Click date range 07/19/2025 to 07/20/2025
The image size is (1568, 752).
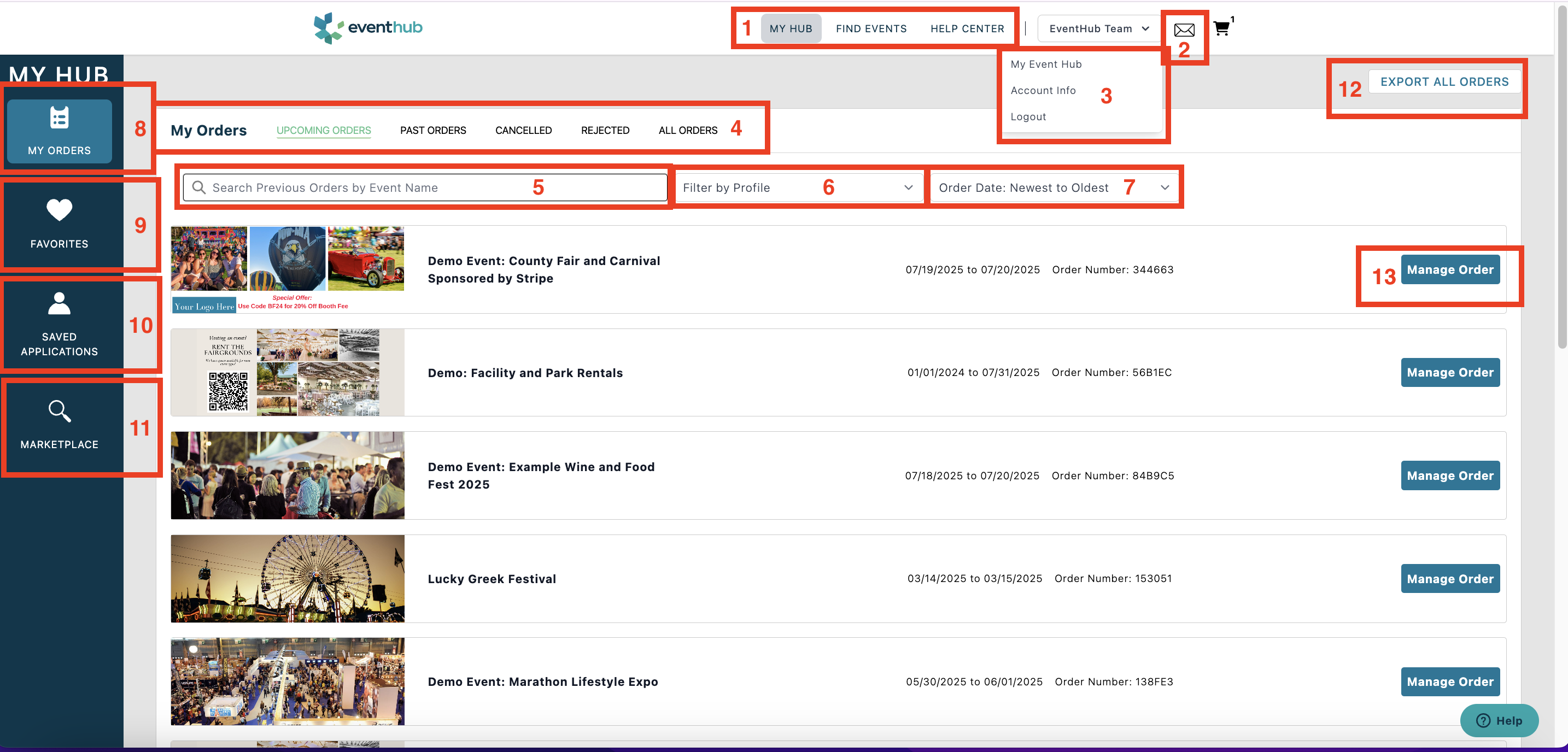(972, 269)
